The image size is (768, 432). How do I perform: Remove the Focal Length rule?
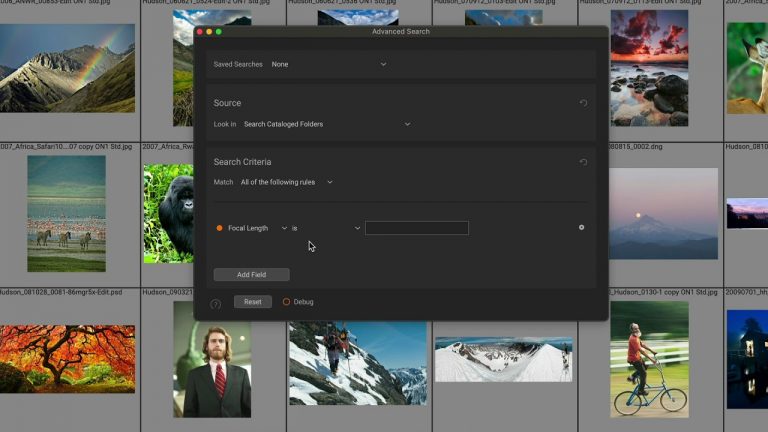pos(581,227)
